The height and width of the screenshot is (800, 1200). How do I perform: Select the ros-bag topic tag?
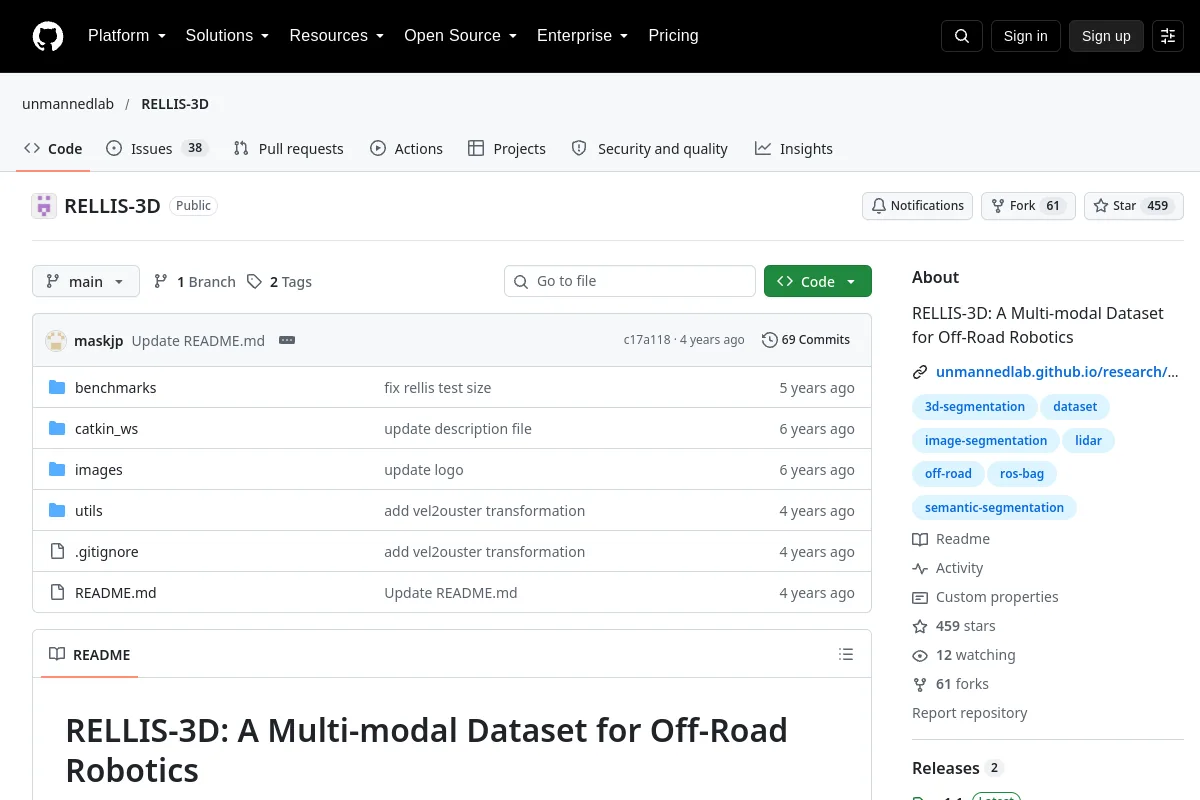coord(1022,474)
